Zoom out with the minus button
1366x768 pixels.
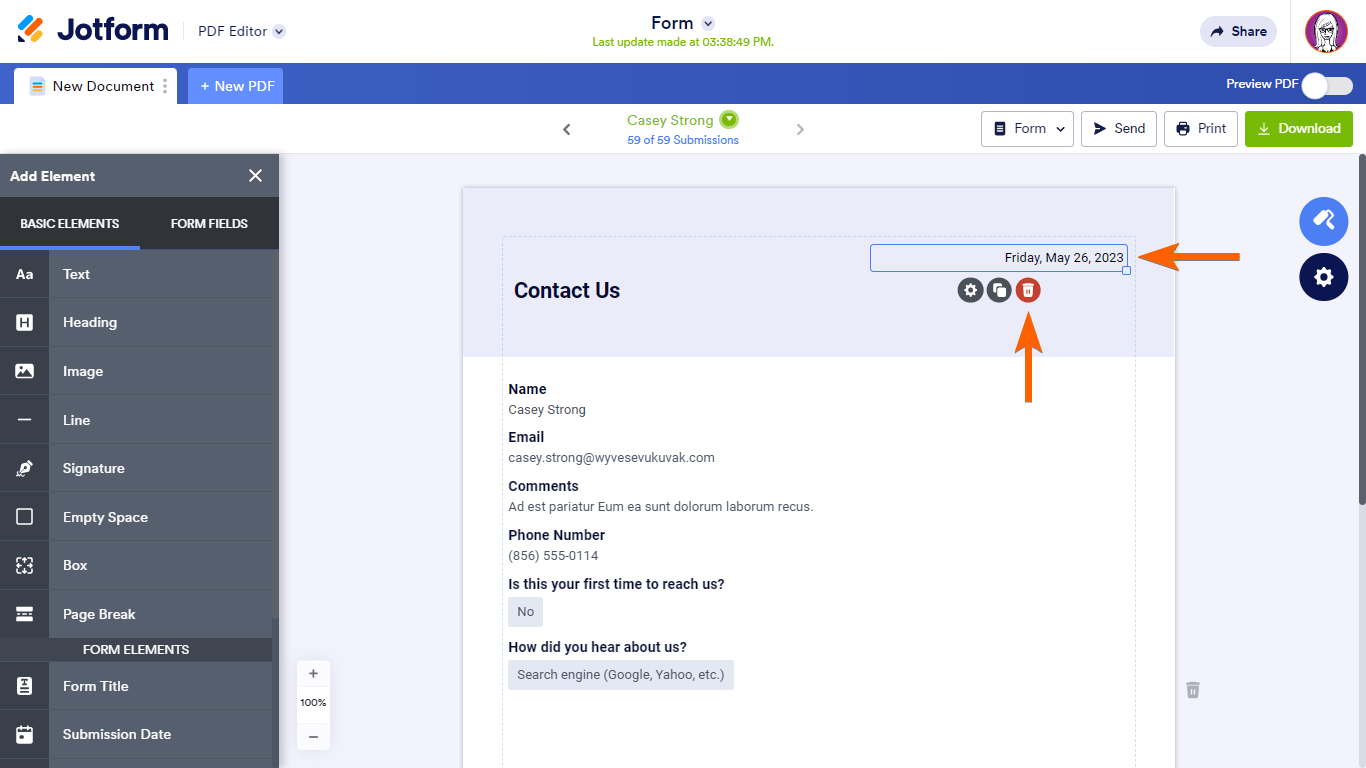click(313, 737)
